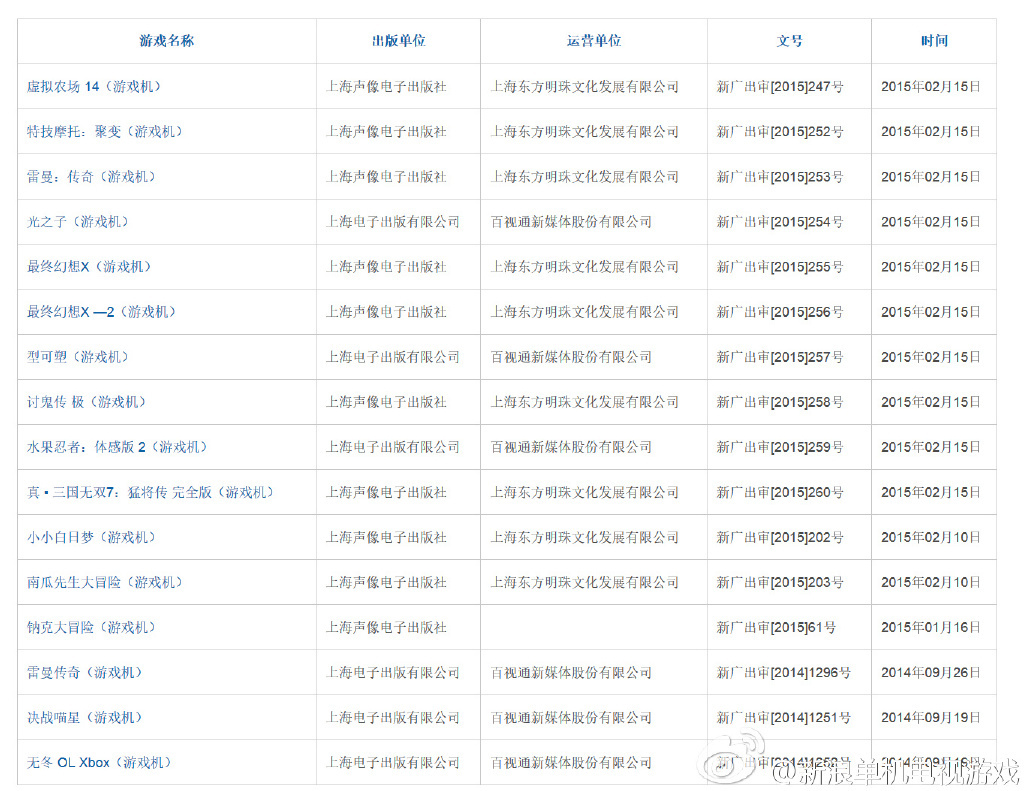
Task: Click 上海声像电子出版社 in 最终幻想X —2 row
Action: point(386,312)
